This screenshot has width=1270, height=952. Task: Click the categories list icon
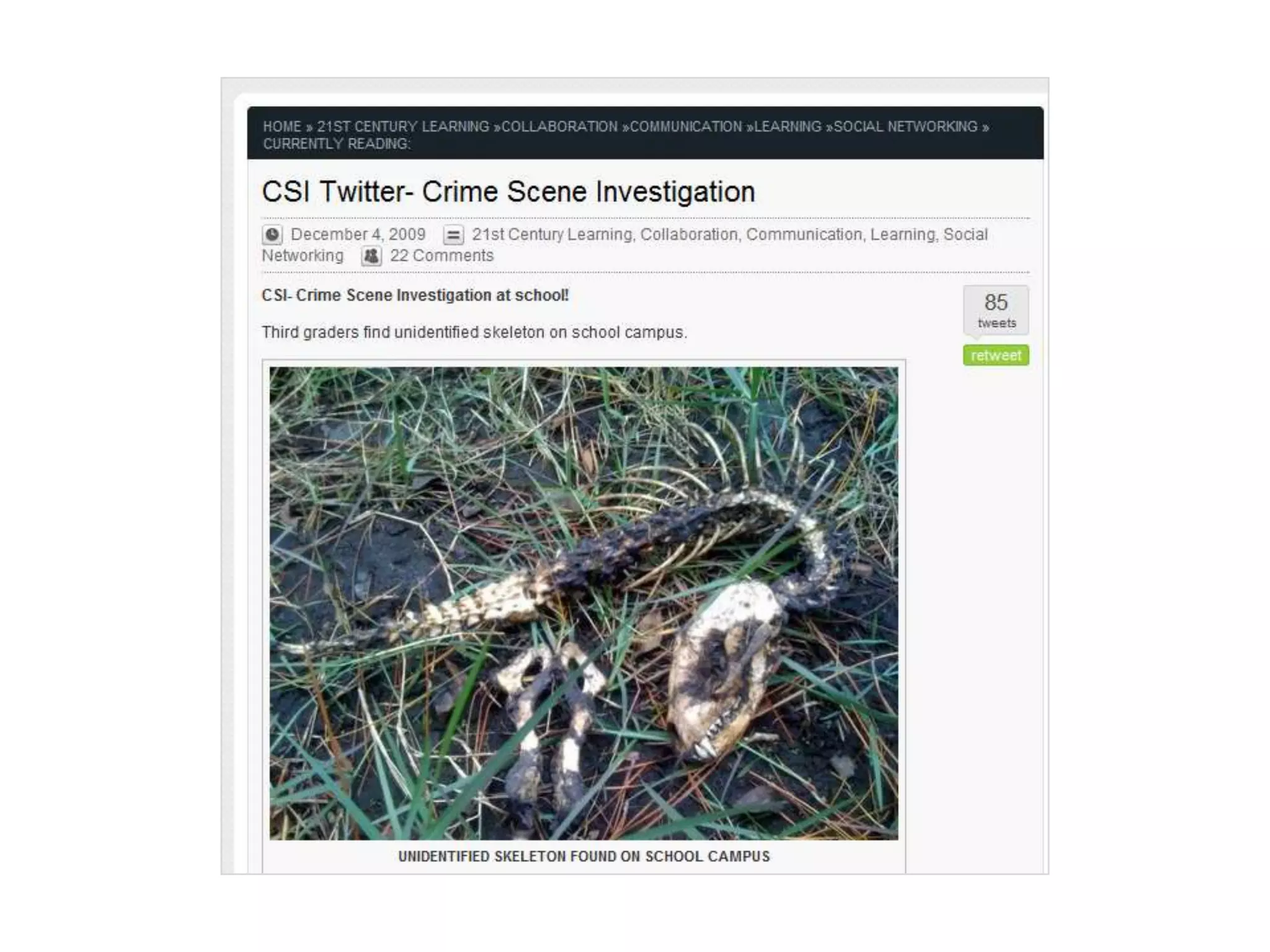point(453,235)
